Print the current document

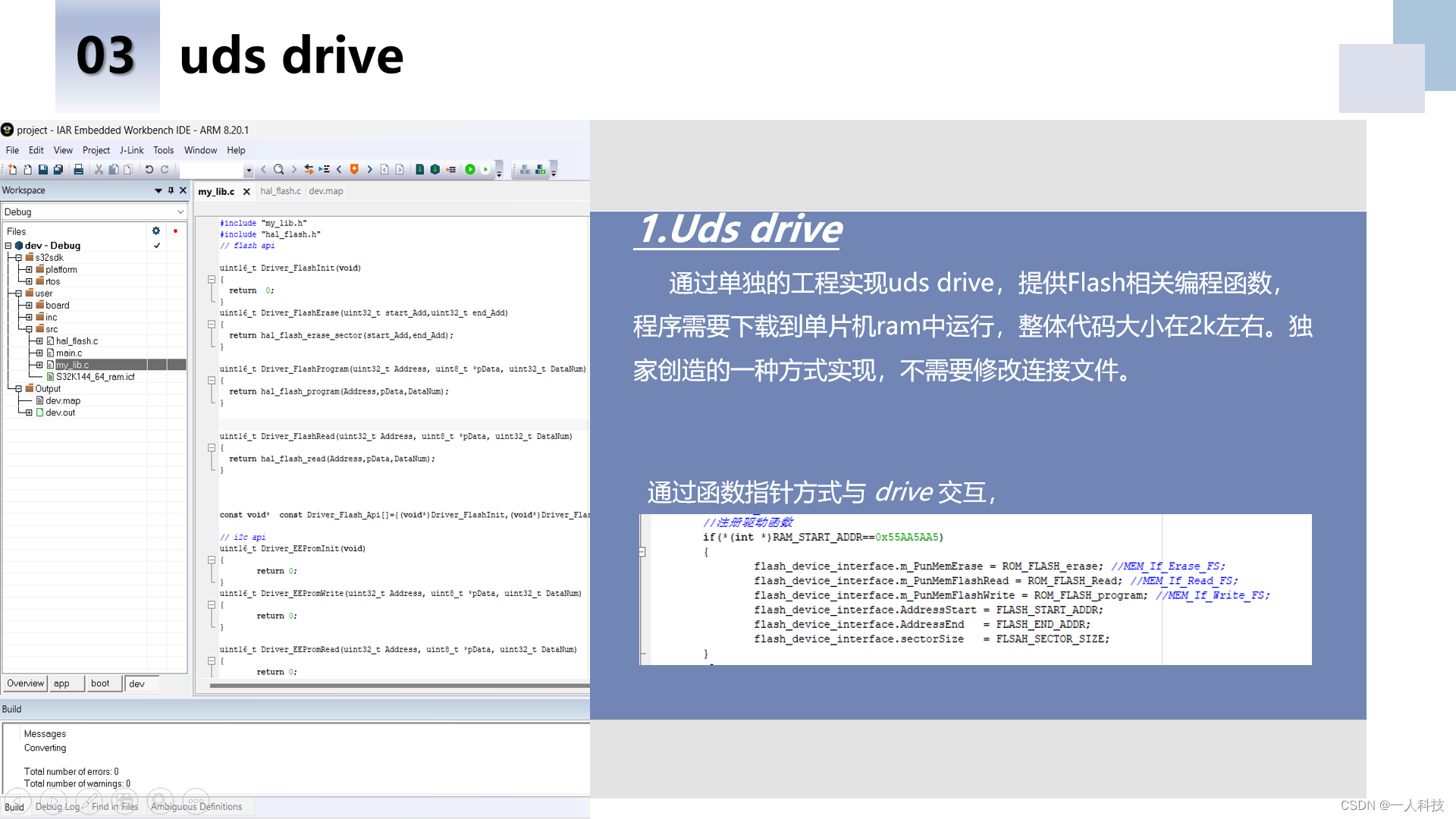(79, 170)
